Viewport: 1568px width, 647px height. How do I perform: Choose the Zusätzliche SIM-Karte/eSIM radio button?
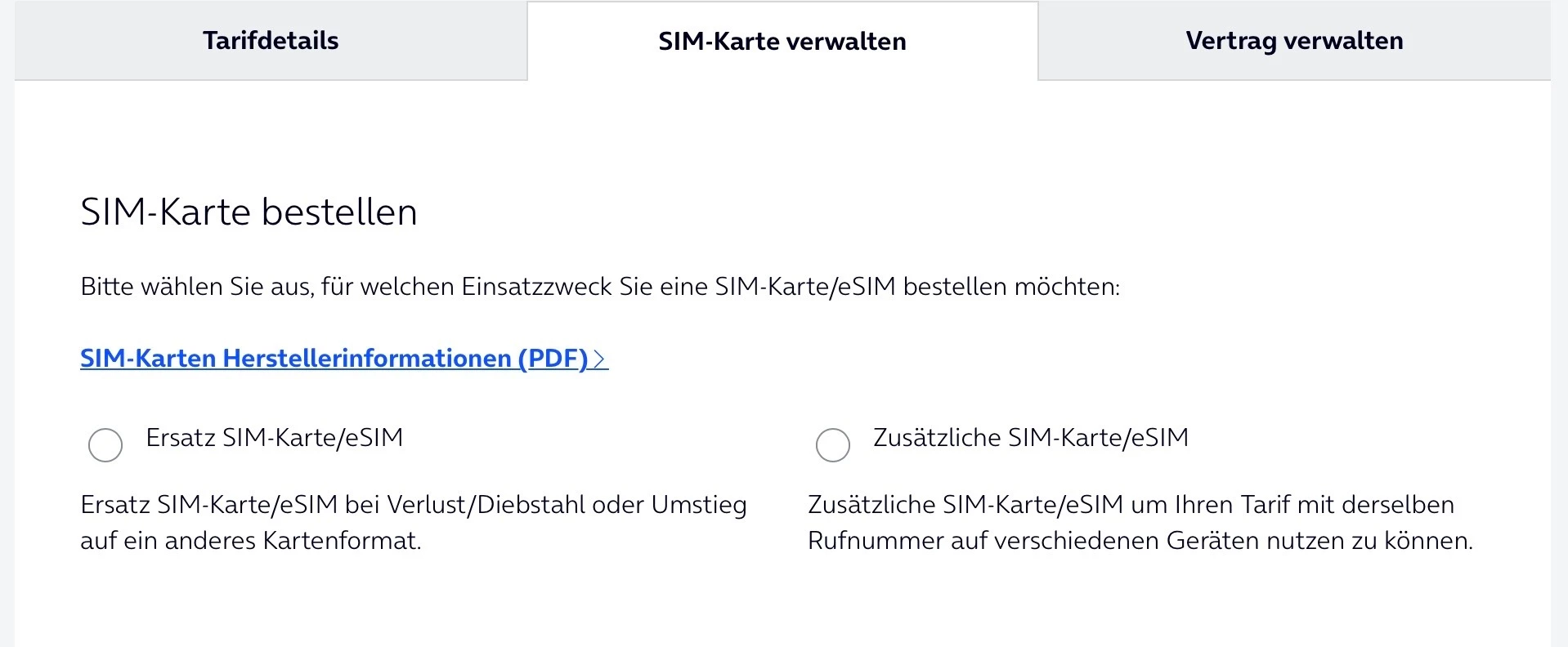[x=833, y=445]
